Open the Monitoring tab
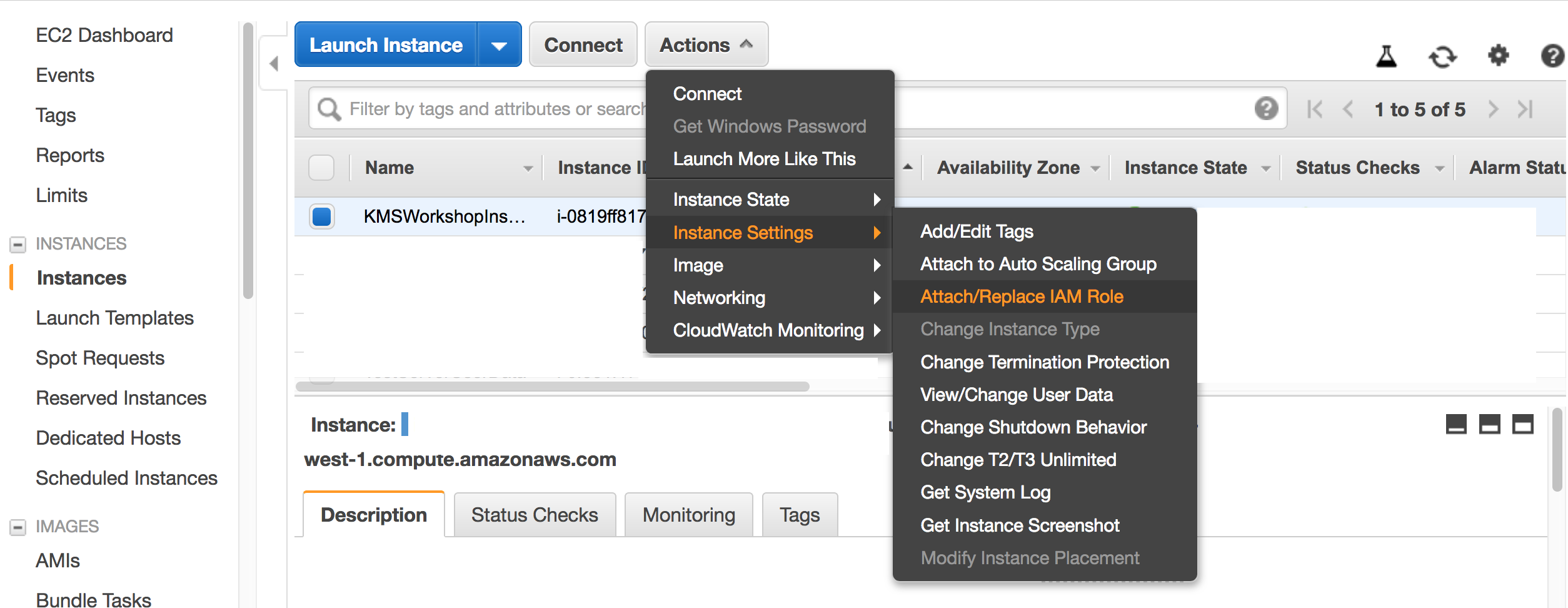The image size is (1568, 608). tap(689, 515)
